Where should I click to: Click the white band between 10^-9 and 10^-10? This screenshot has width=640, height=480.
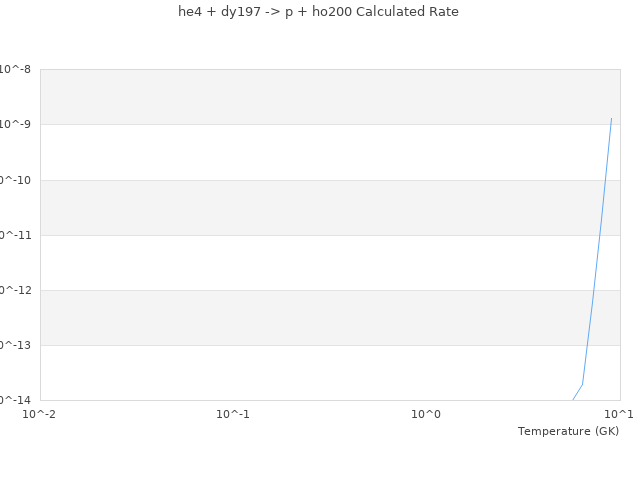(x=300, y=152)
